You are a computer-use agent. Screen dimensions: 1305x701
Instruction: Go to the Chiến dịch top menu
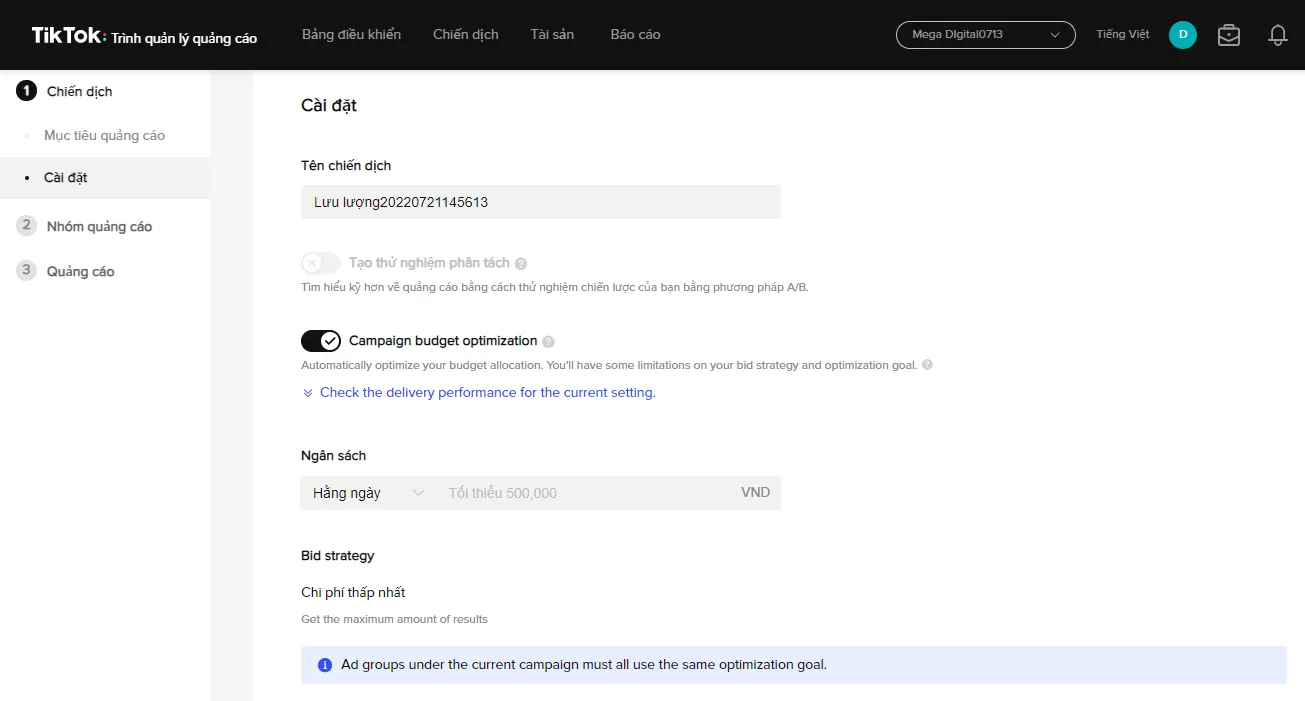466,35
